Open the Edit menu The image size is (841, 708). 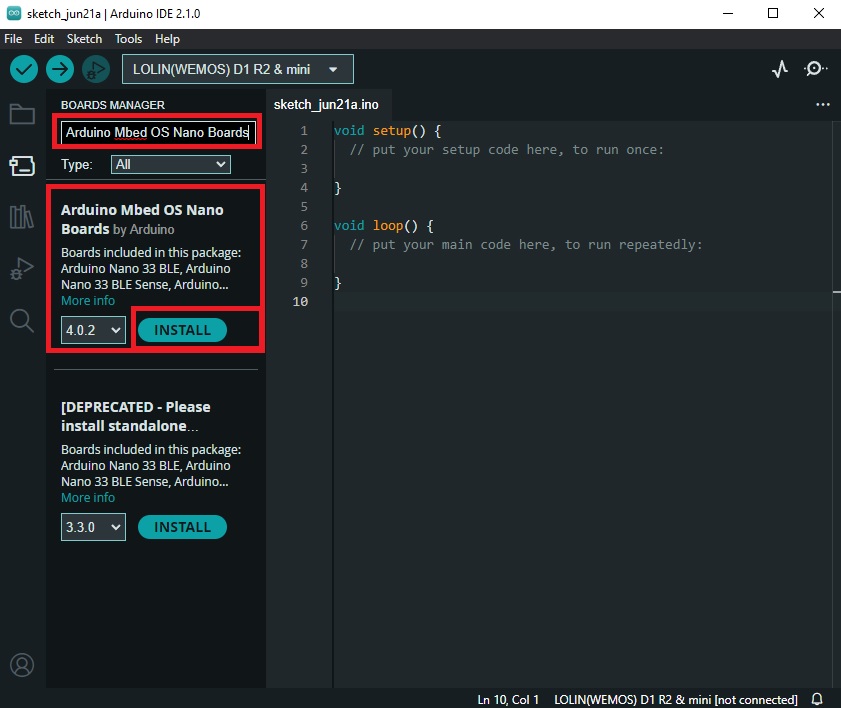tap(44, 39)
